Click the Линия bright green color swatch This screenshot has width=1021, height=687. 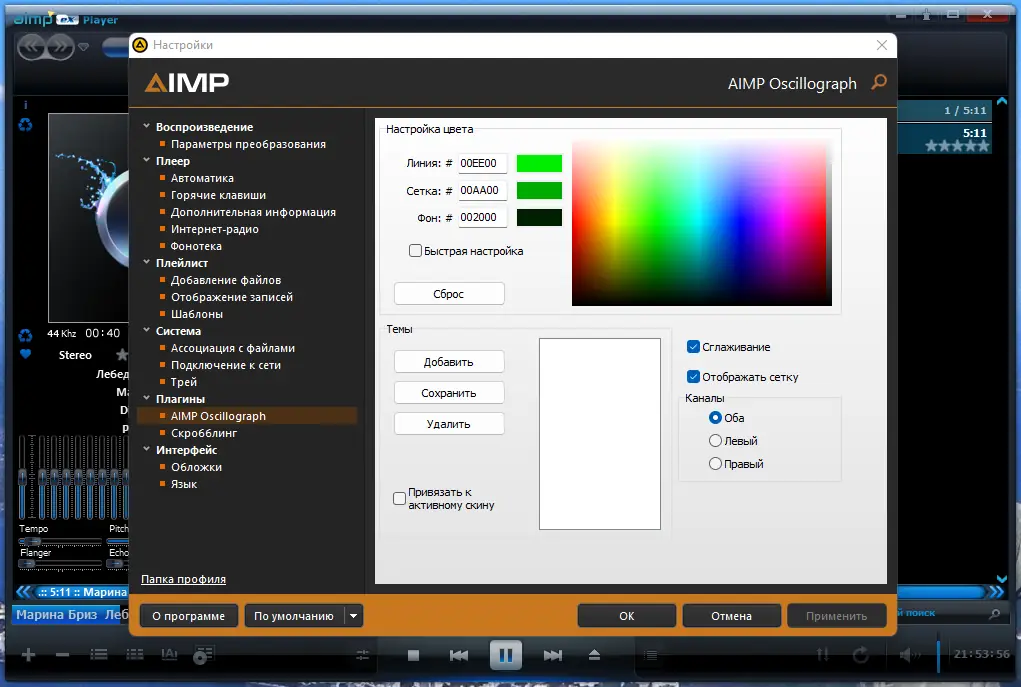coord(539,163)
